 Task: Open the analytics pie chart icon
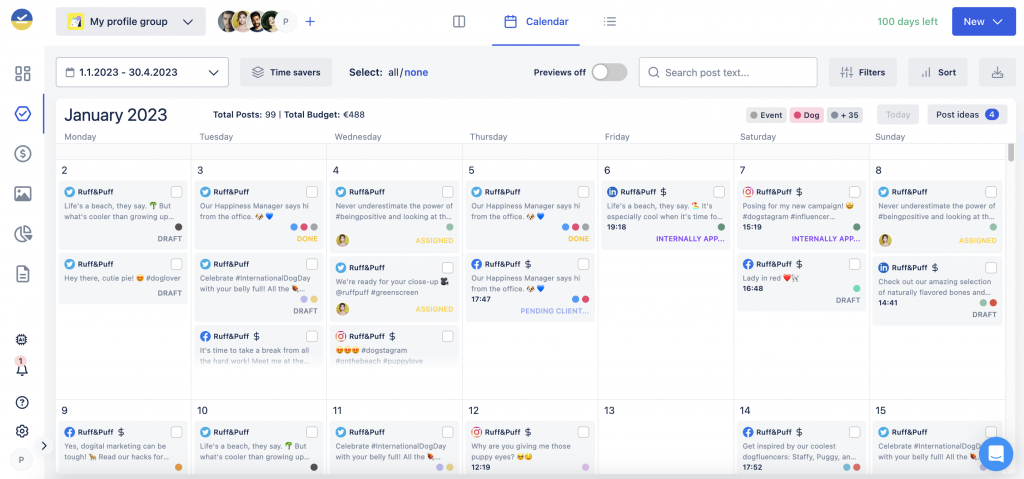click(22, 234)
